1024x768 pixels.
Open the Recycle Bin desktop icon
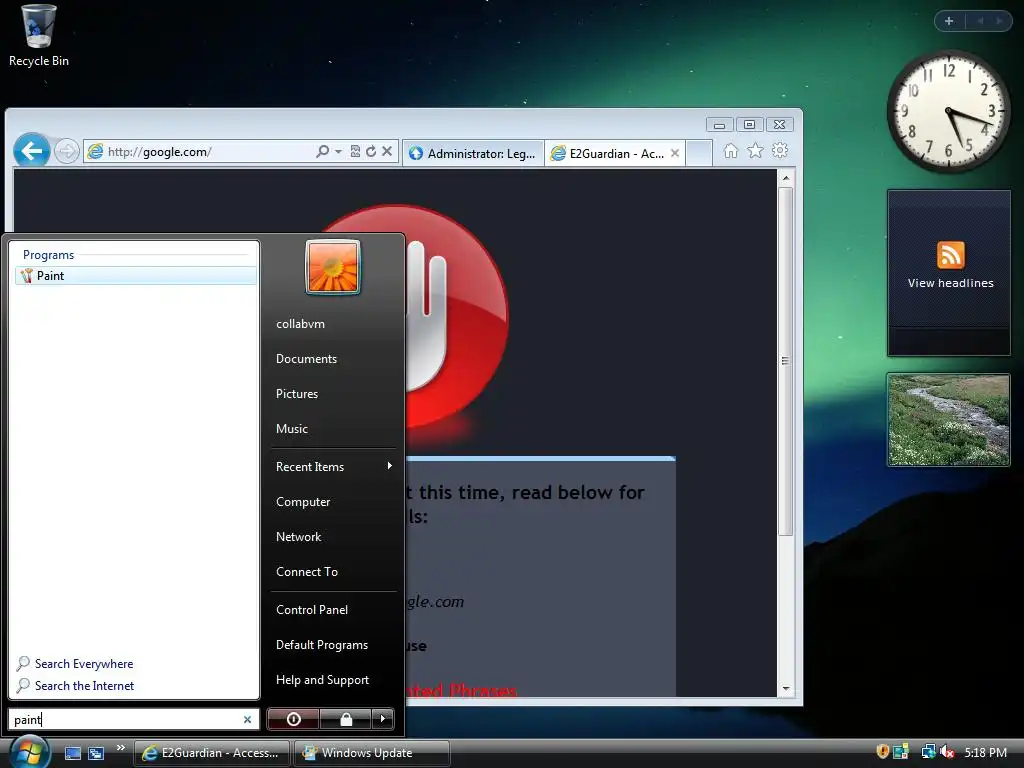click(39, 36)
